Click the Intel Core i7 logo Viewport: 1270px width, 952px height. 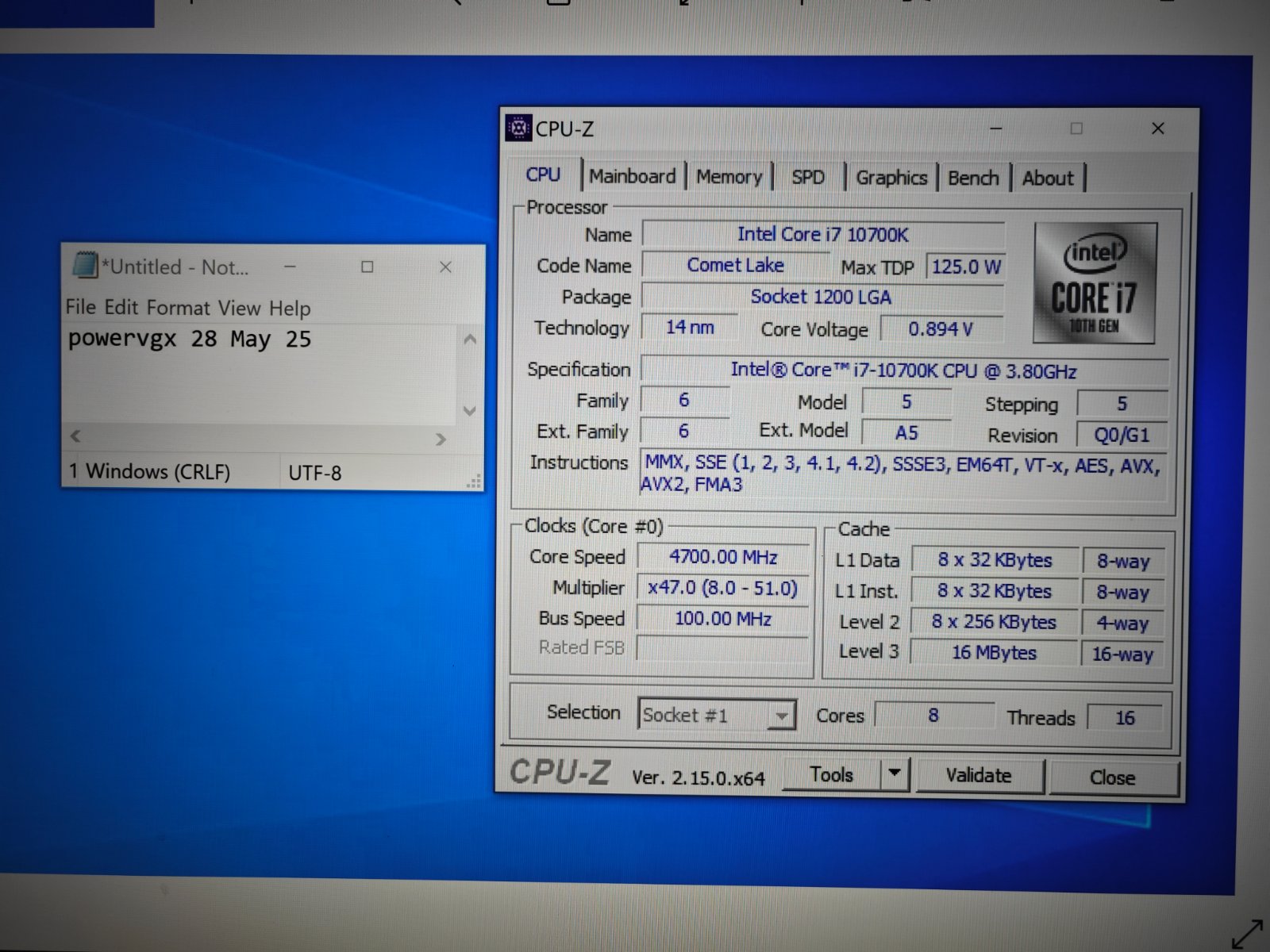coord(1095,283)
